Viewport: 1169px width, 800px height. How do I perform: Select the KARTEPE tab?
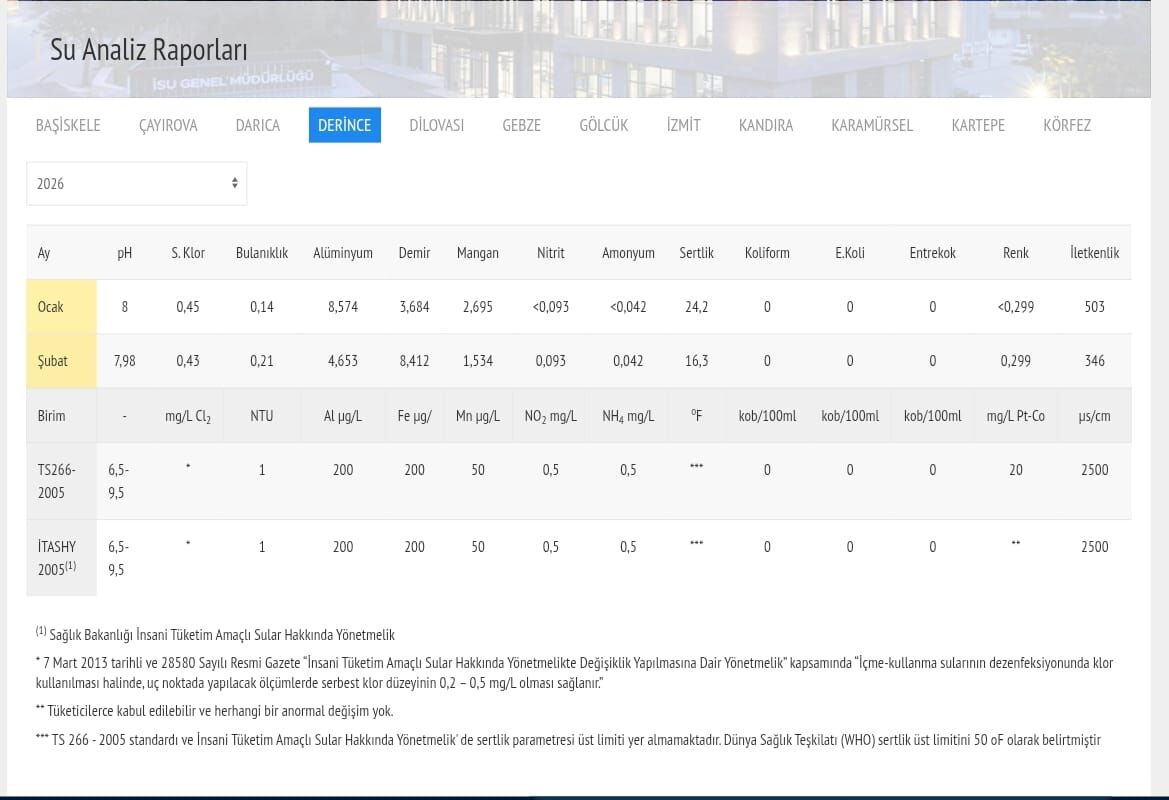tap(977, 125)
